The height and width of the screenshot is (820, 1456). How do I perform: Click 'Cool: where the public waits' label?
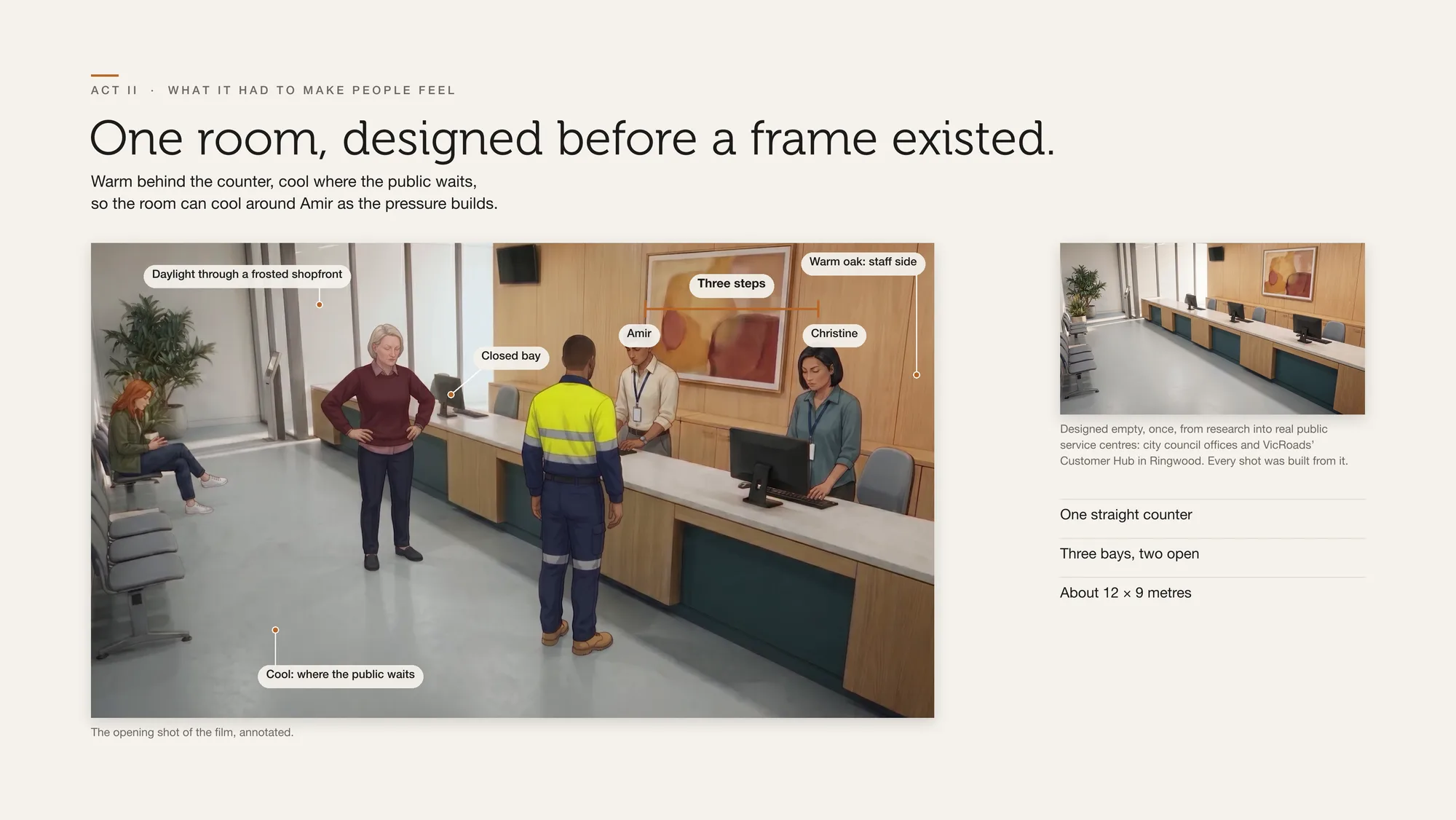pyautogui.click(x=340, y=675)
